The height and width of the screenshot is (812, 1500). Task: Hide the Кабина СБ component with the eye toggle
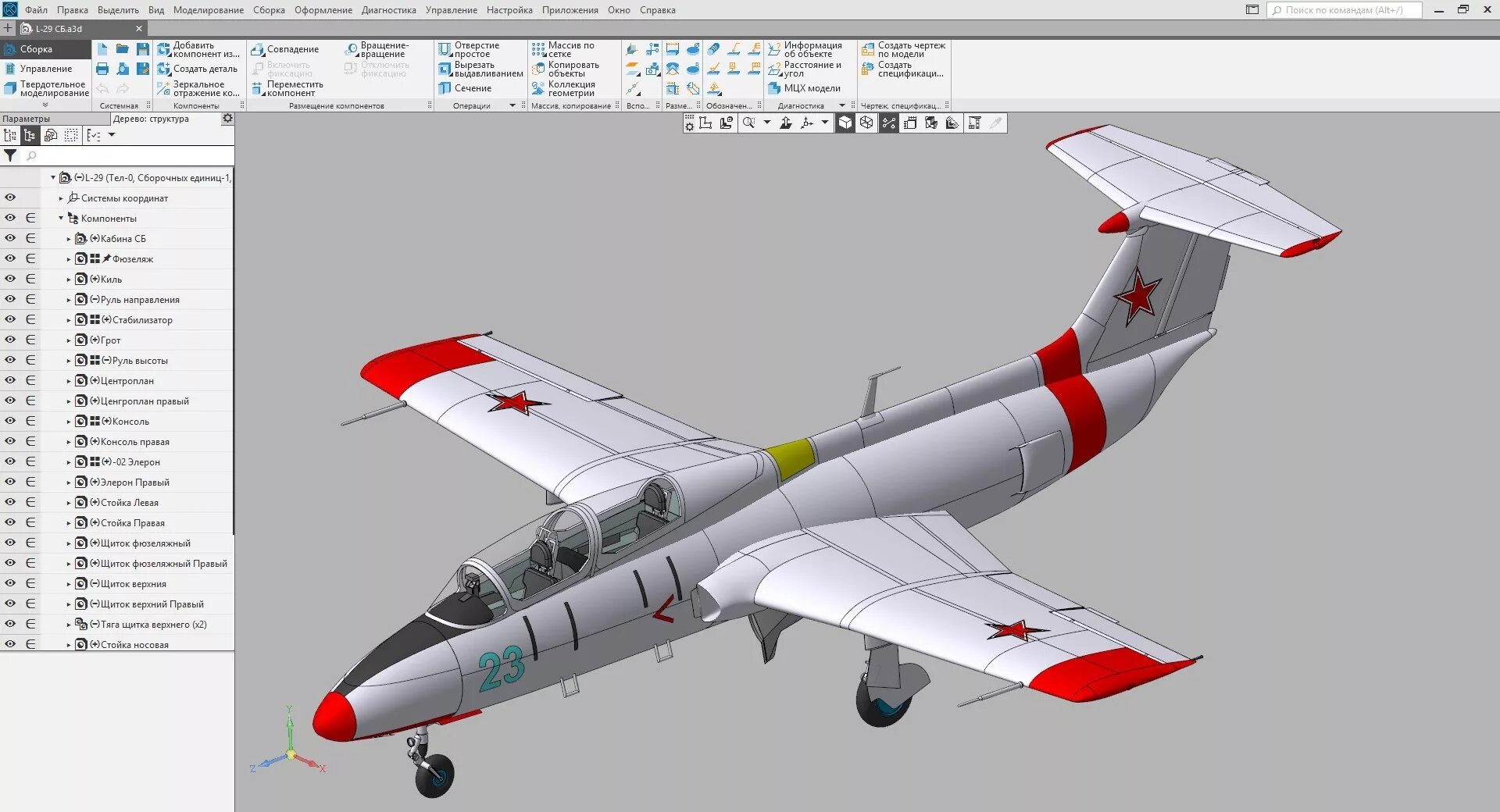tap(10, 238)
